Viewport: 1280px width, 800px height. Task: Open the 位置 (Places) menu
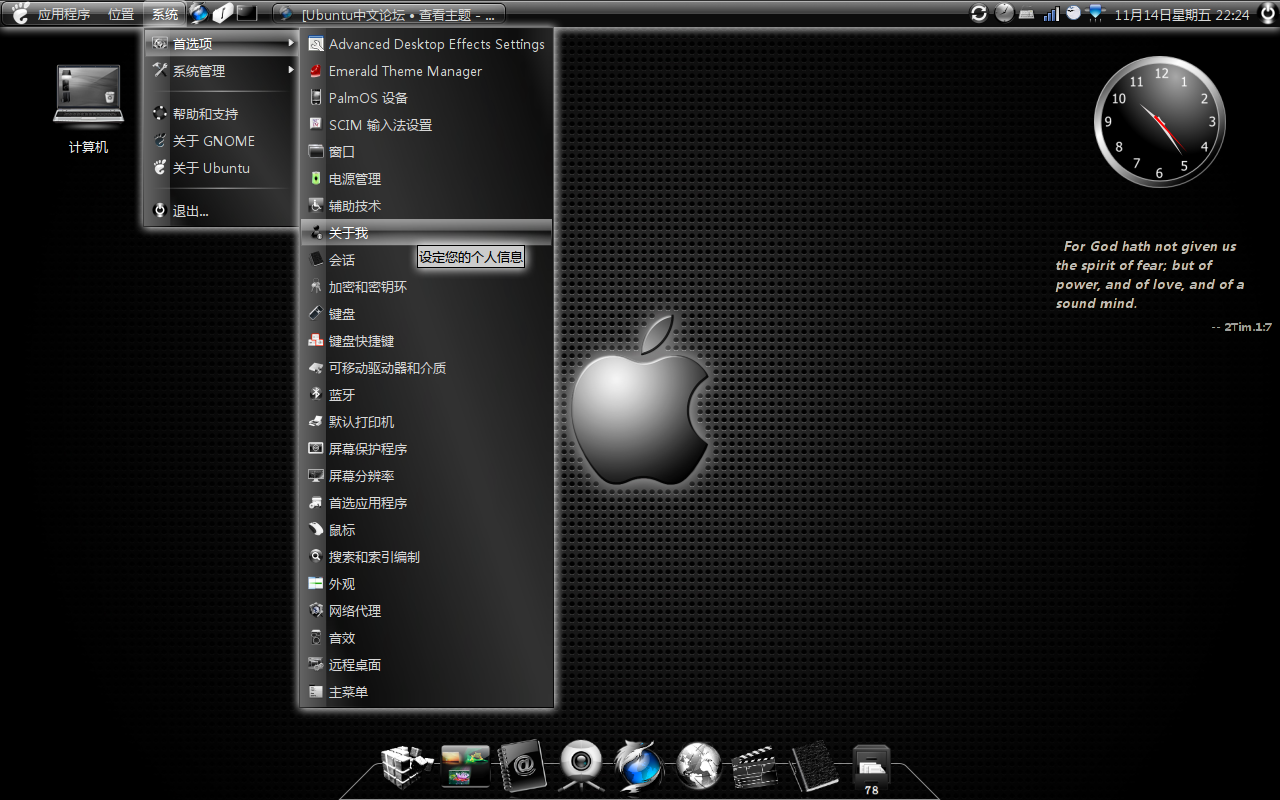[121, 14]
